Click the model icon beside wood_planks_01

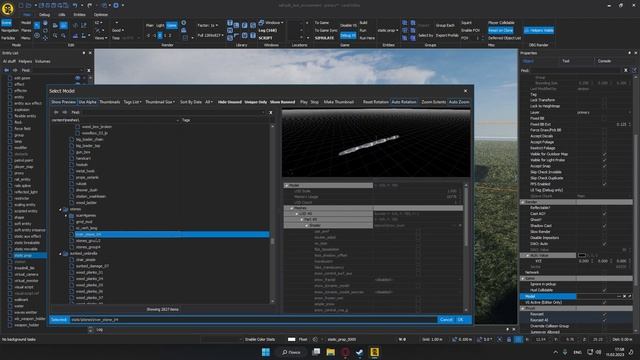[72, 272]
